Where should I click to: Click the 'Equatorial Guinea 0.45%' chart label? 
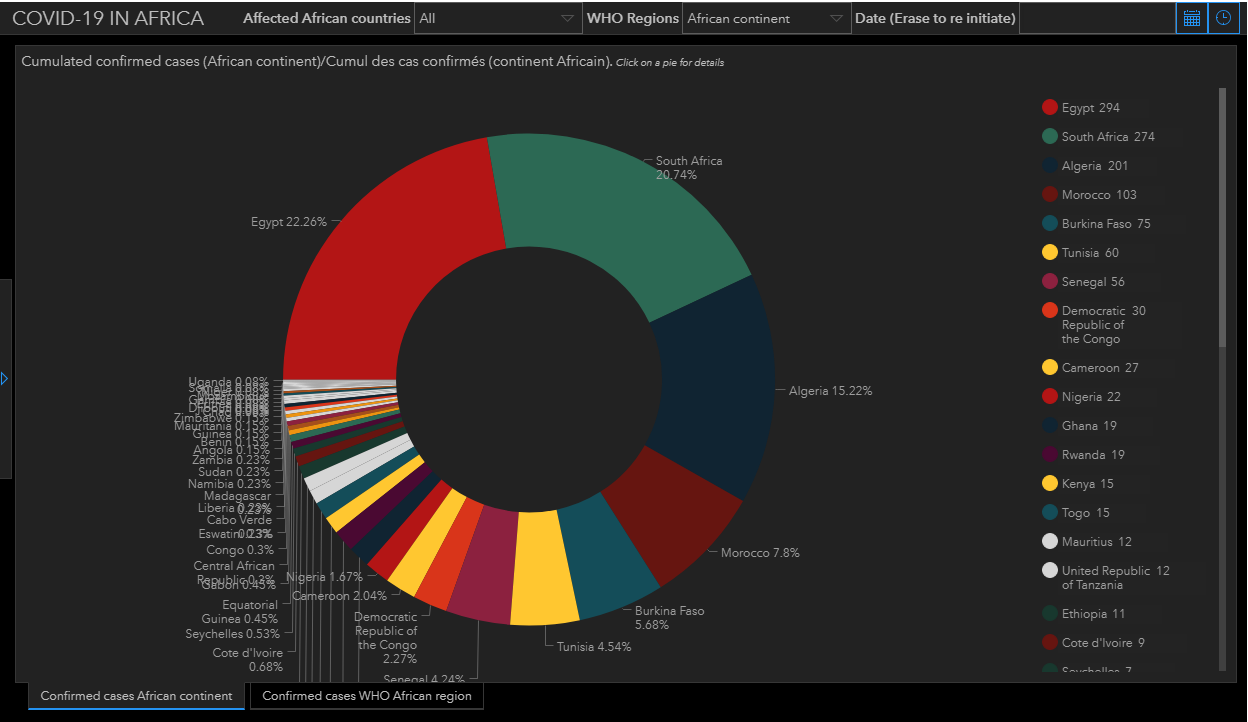point(238,612)
